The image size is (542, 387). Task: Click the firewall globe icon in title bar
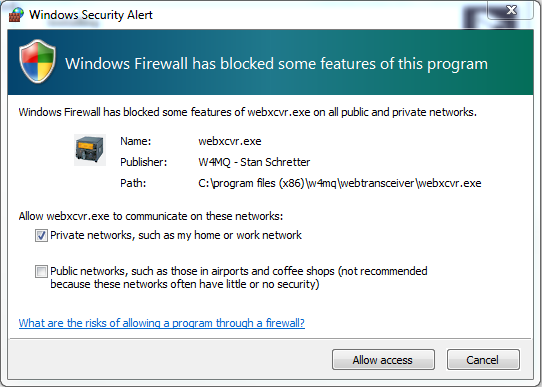click(x=16, y=15)
